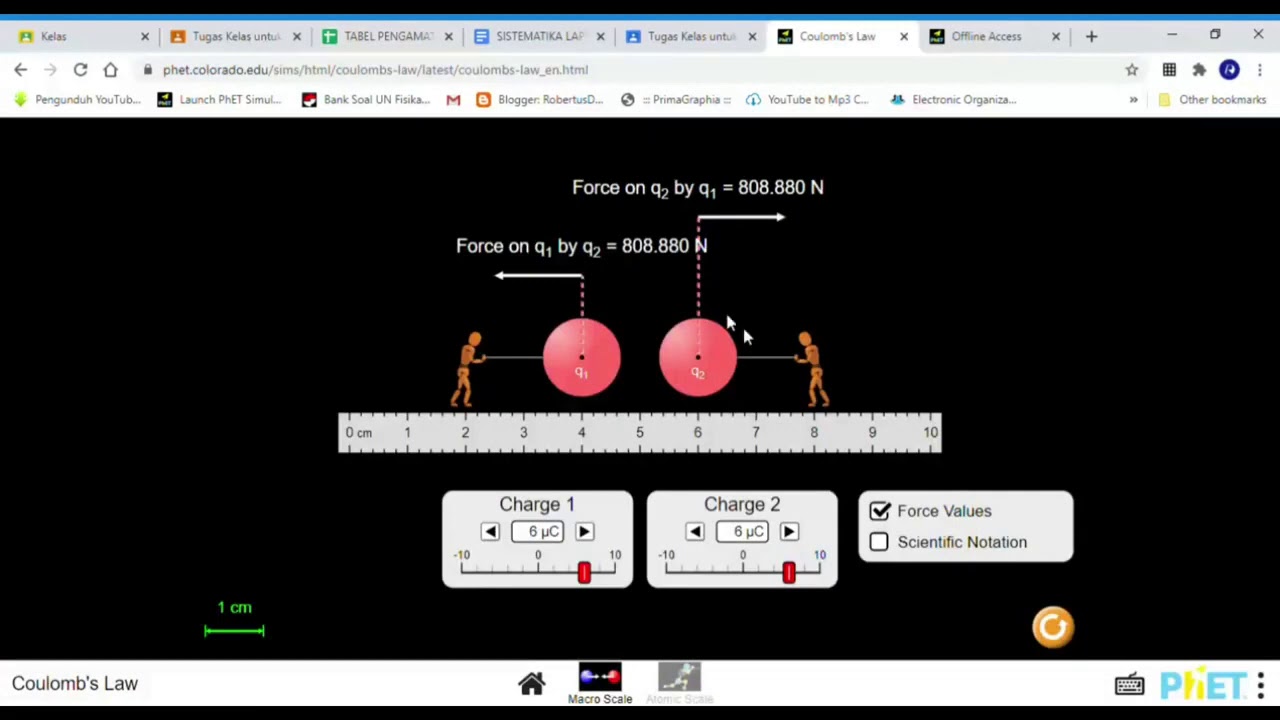The width and height of the screenshot is (1280, 720).
Task: Decrease Charge 2 with left arrow
Action: pyautogui.click(x=695, y=532)
